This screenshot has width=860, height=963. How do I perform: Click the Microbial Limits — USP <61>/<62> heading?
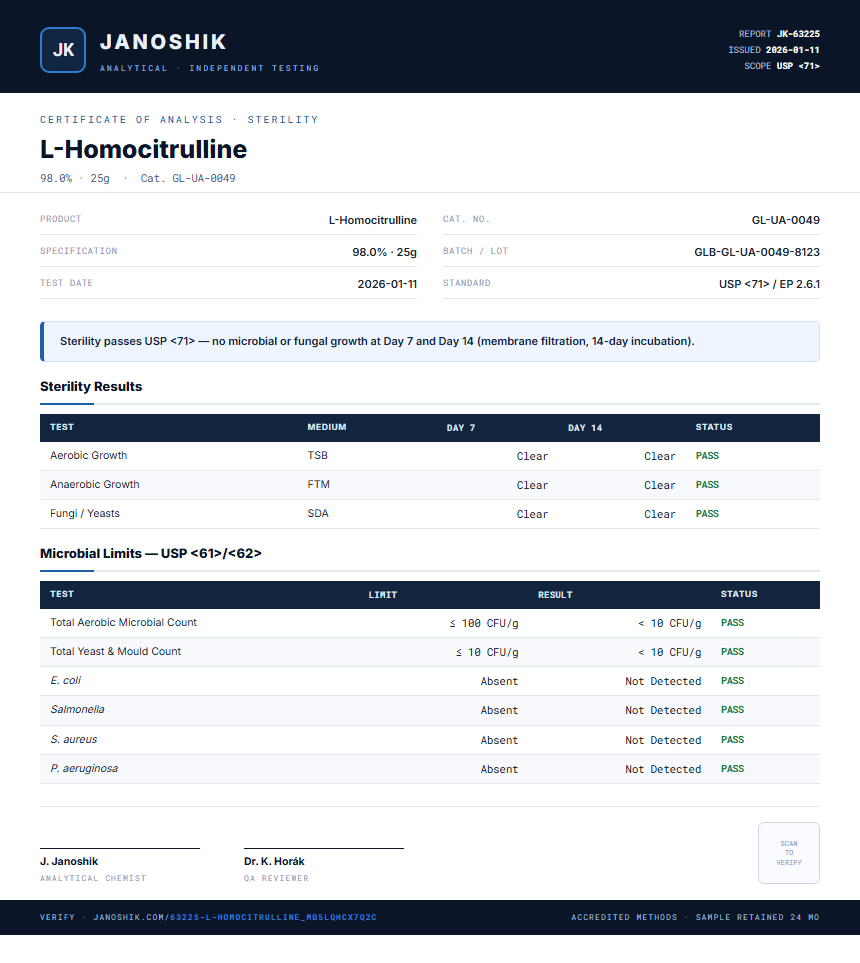pos(150,553)
